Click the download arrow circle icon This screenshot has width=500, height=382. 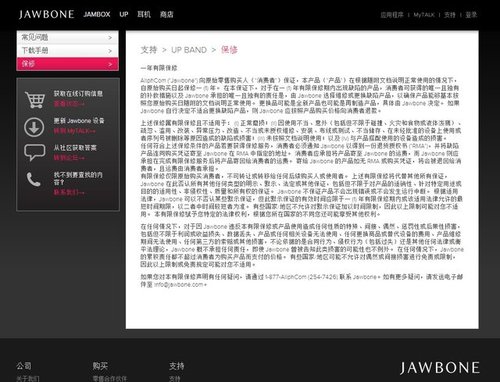coord(34,127)
